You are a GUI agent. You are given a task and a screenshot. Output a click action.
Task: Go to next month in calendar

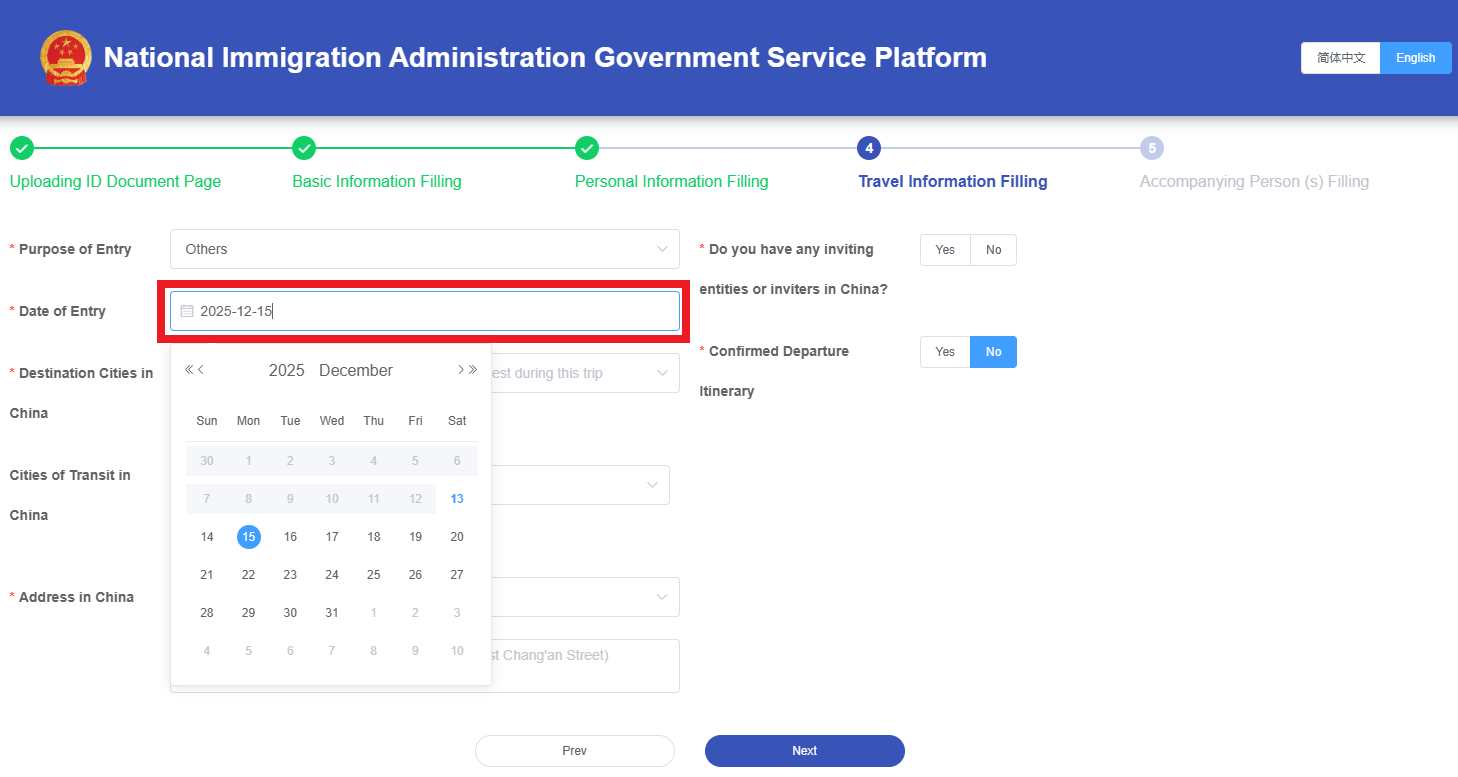[x=461, y=370]
